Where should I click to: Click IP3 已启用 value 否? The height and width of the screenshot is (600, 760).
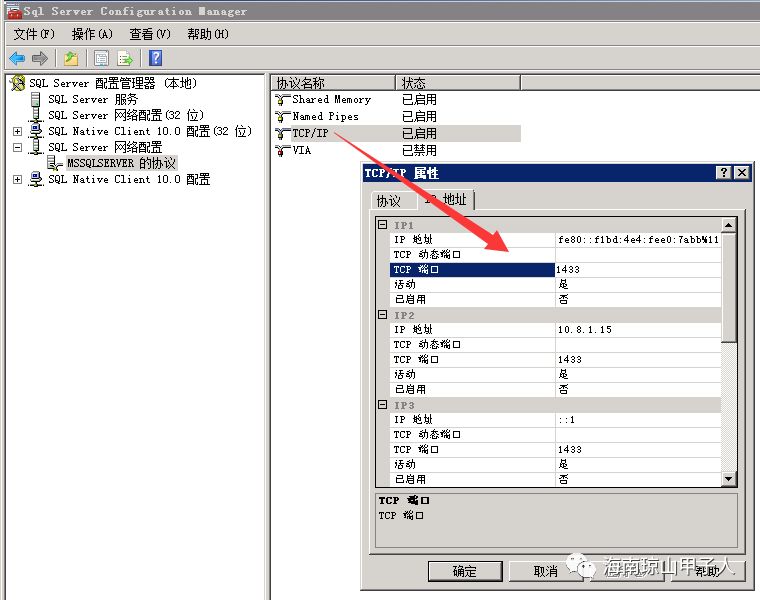pos(638,480)
